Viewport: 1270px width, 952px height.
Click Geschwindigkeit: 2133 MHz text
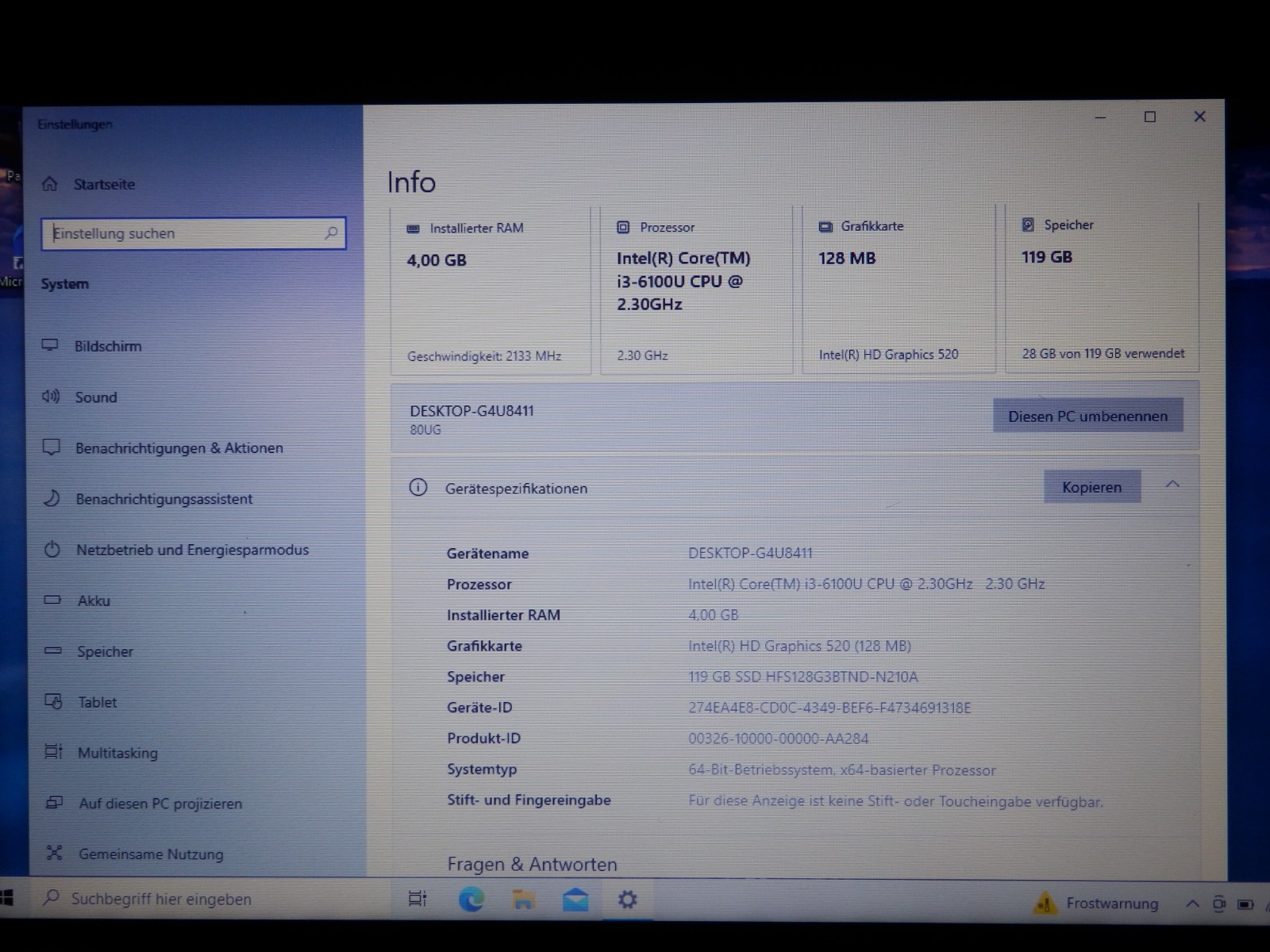coord(484,356)
